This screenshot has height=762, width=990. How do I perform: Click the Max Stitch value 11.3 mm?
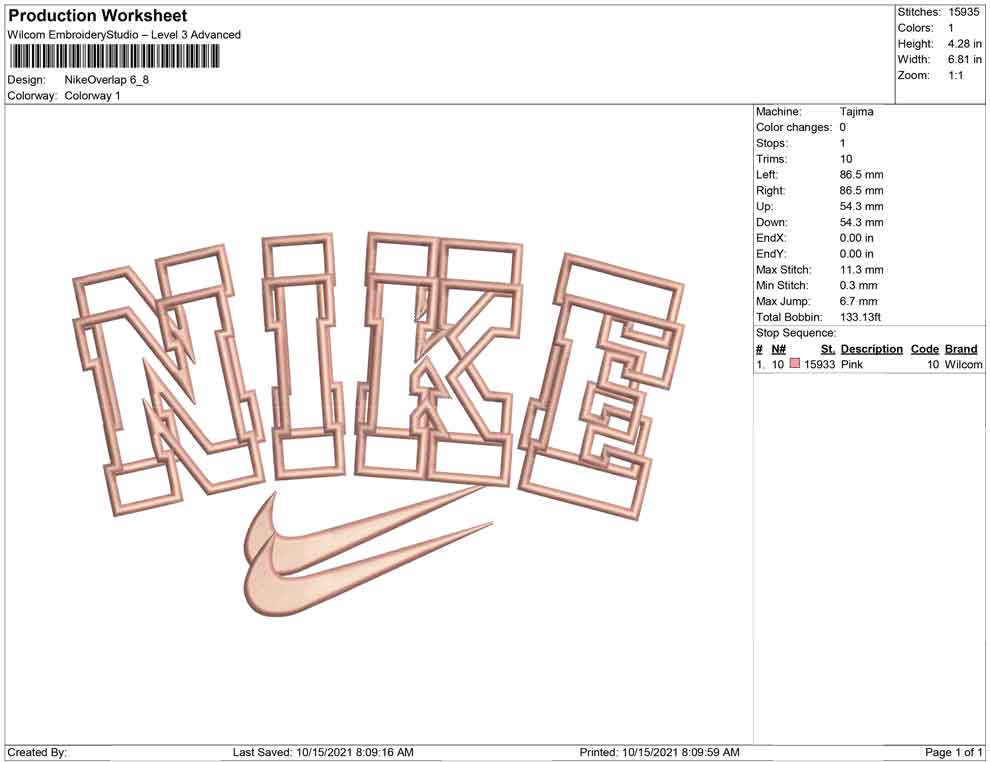click(x=862, y=270)
